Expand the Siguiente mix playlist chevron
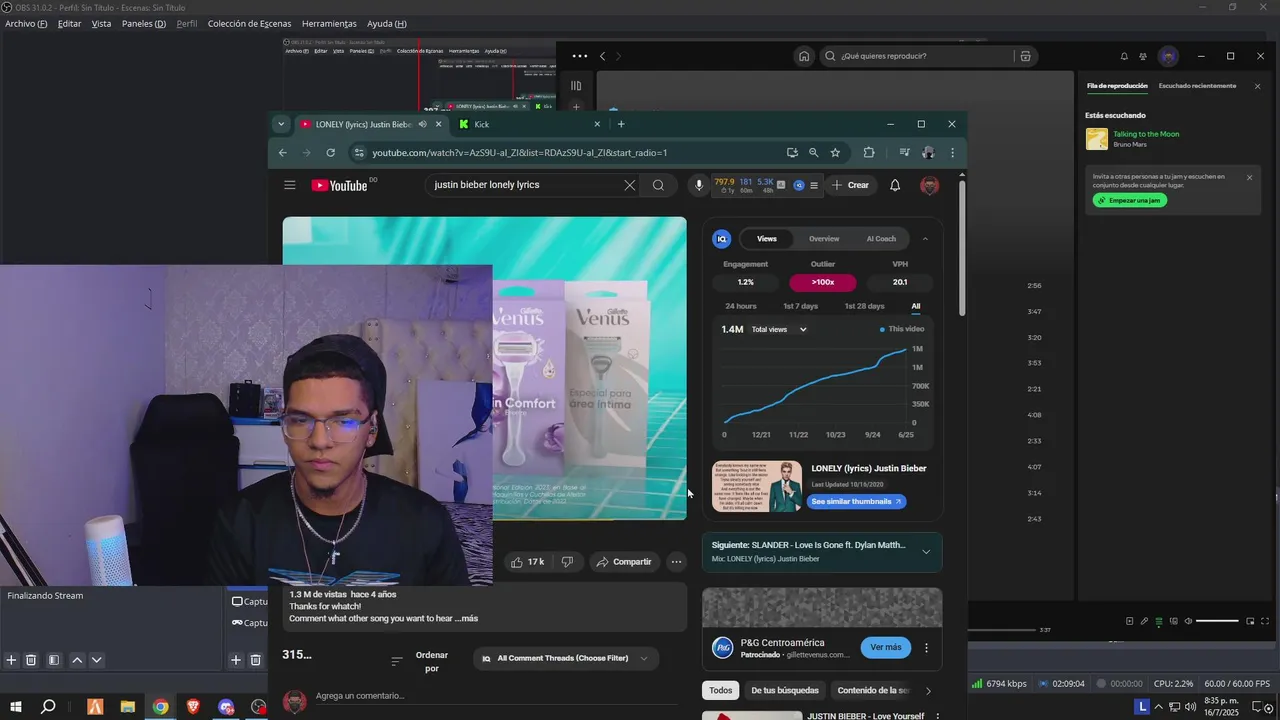This screenshot has width=1280, height=720. click(926, 552)
